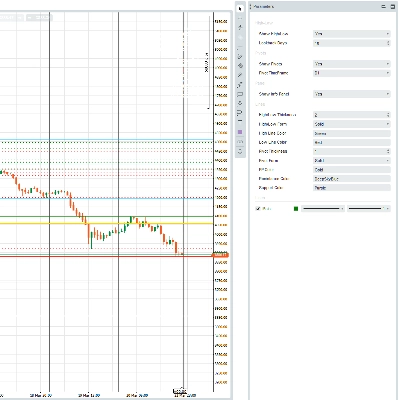Click the High Line Color Green field
This screenshot has width=400, height=400.
352,133
